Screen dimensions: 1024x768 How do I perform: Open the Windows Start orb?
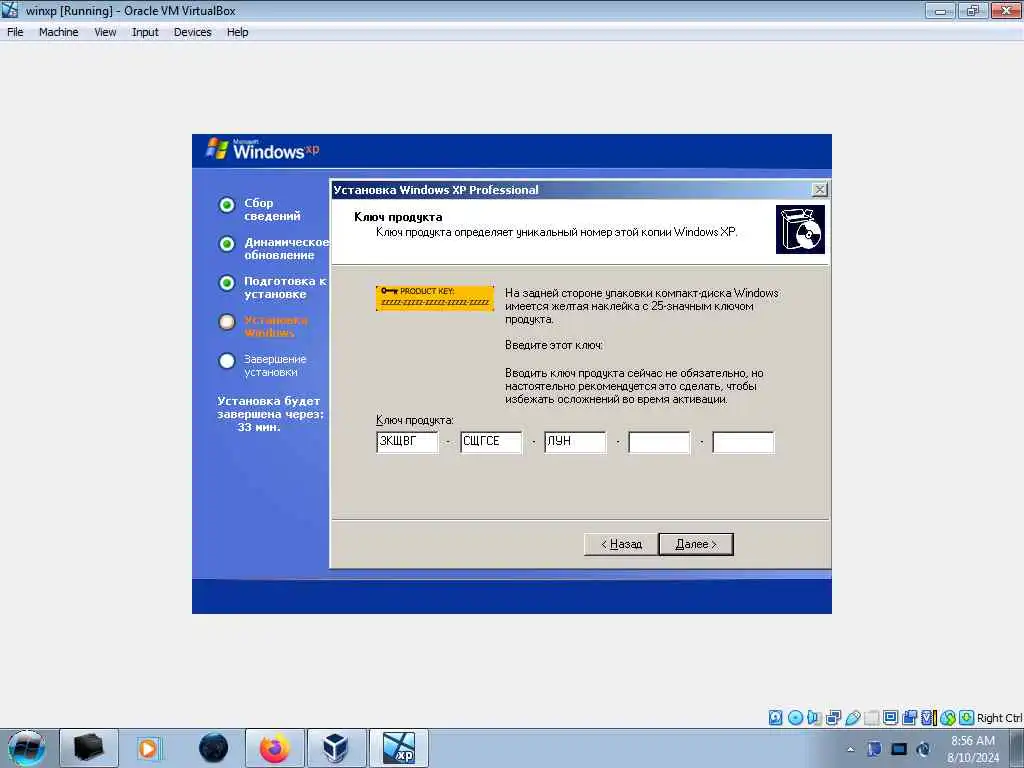click(x=27, y=748)
